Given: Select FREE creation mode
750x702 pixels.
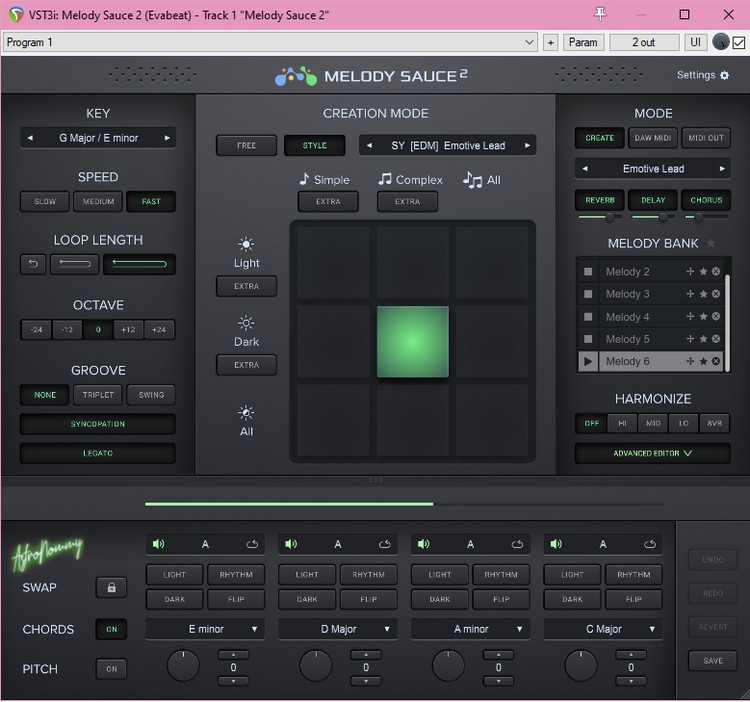Looking at the screenshot, I should [x=246, y=145].
